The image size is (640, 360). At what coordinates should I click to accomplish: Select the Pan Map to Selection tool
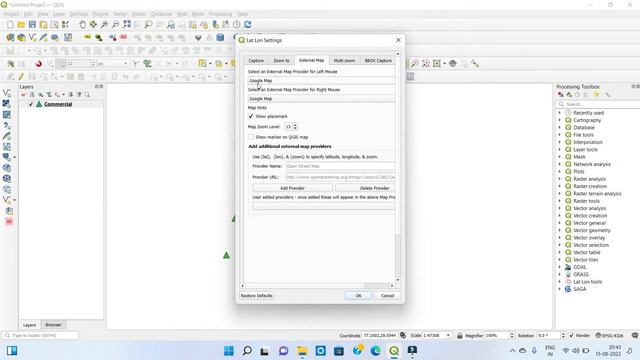pos(93,25)
